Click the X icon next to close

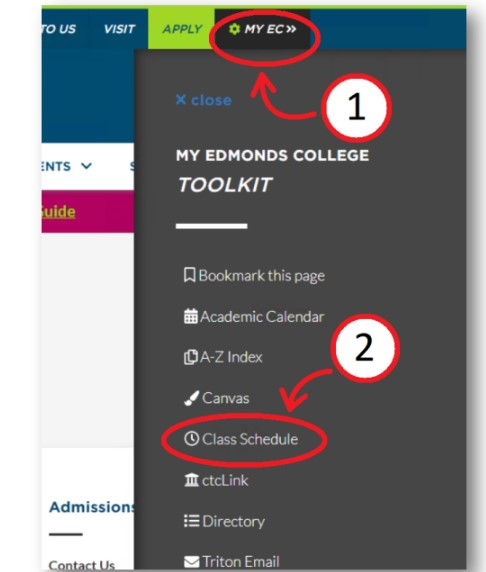[x=181, y=99]
